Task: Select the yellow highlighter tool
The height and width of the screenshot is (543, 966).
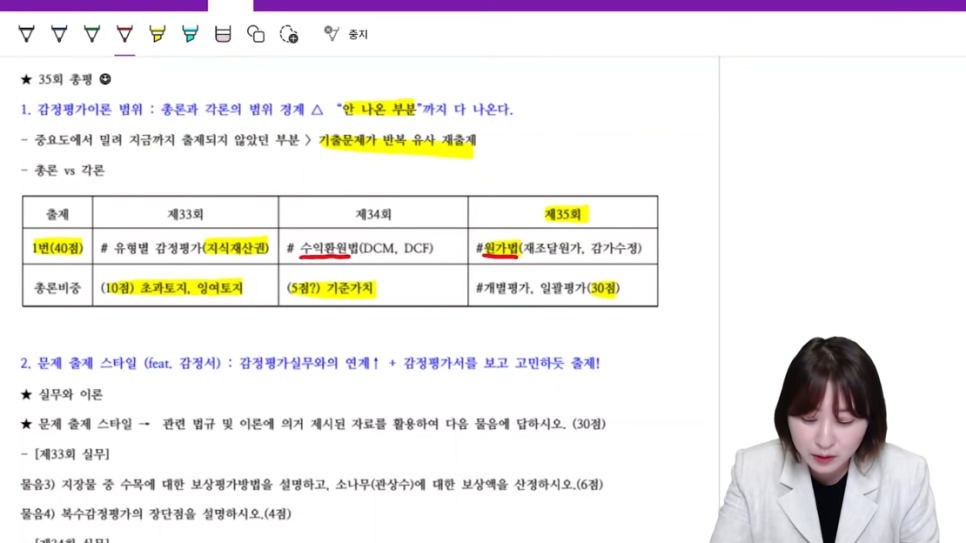Action: (157, 34)
